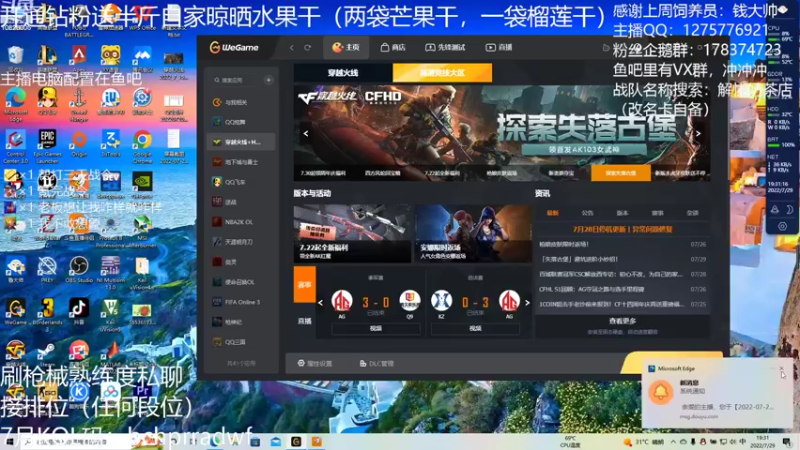Image resolution: width=800 pixels, height=450 pixels.
Task: Select 使命召唤OL in sidebar
Action: 241,282
